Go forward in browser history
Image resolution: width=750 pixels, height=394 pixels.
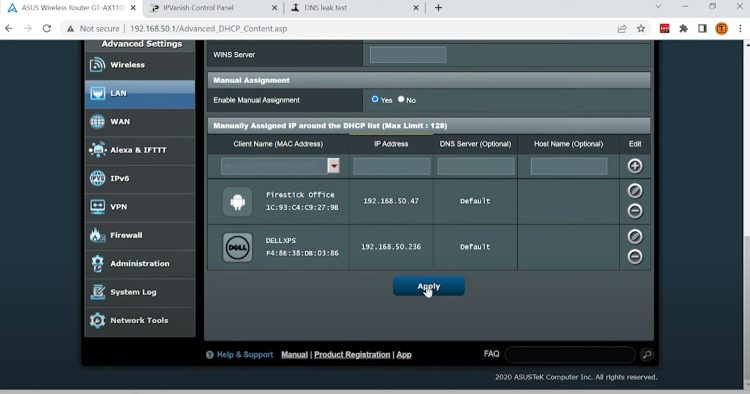[x=28, y=29]
